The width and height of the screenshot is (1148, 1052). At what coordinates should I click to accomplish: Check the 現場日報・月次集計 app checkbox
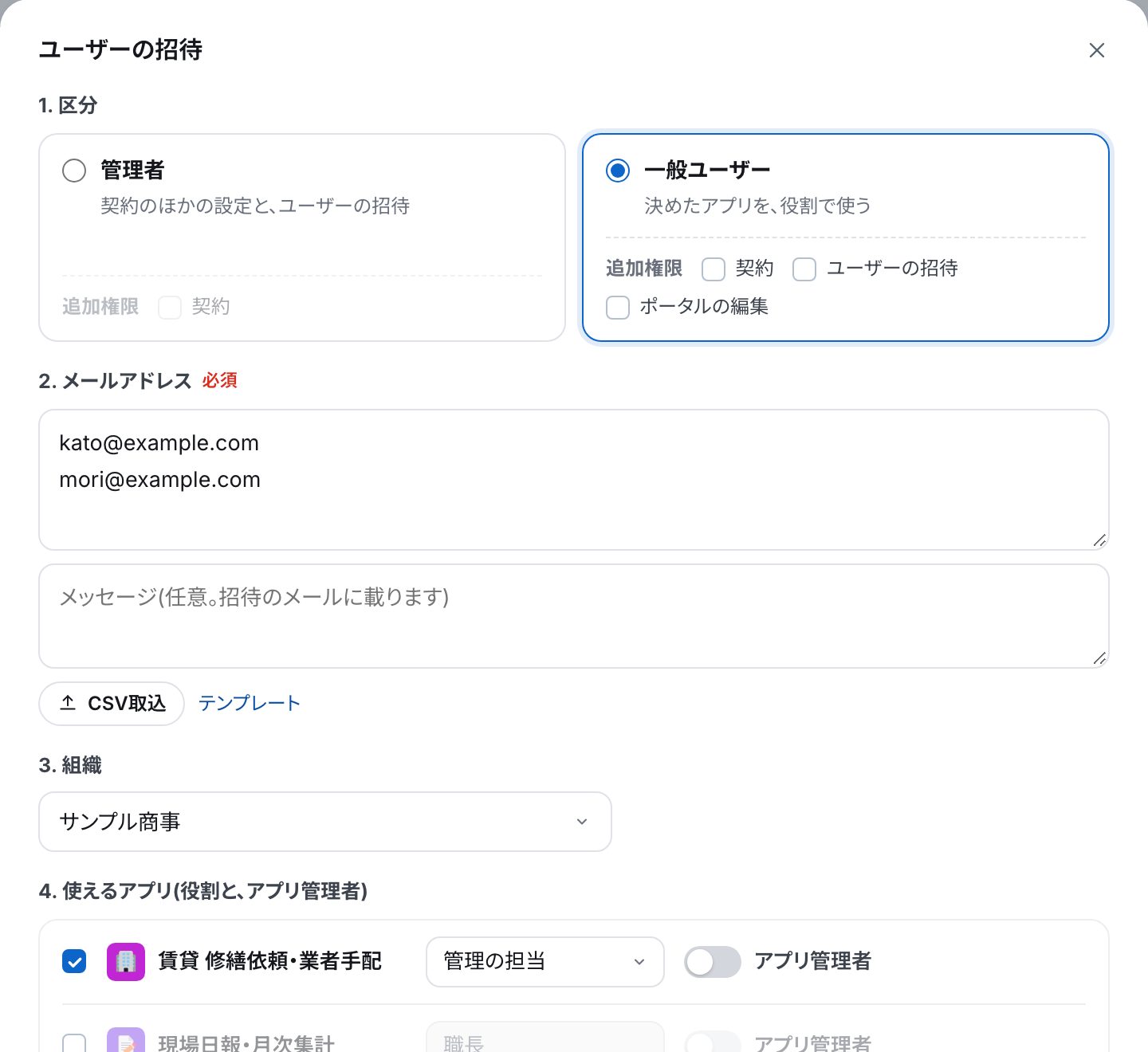pyautogui.click(x=74, y=1043)
